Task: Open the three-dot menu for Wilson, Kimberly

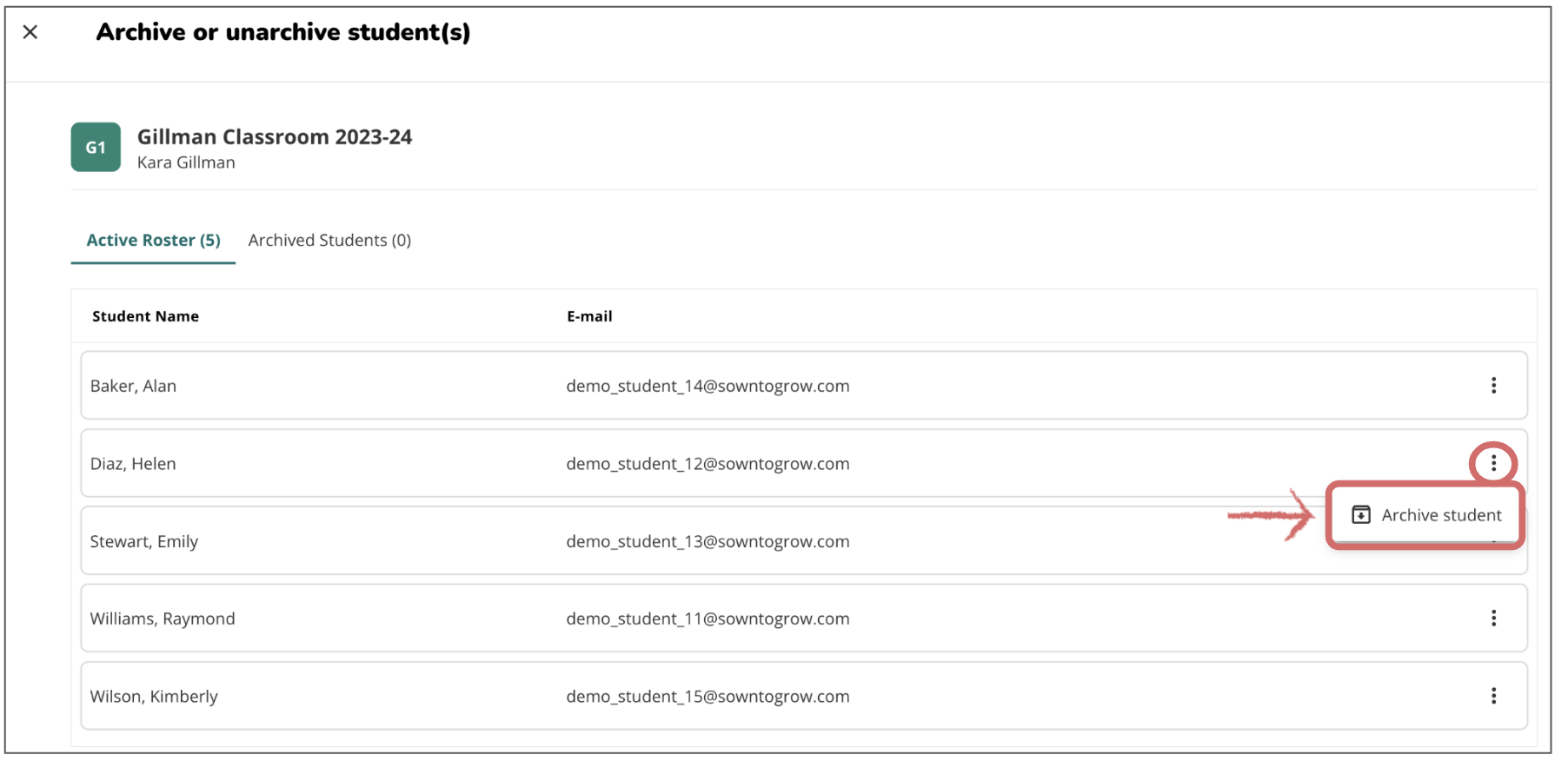Action: 1493,696
